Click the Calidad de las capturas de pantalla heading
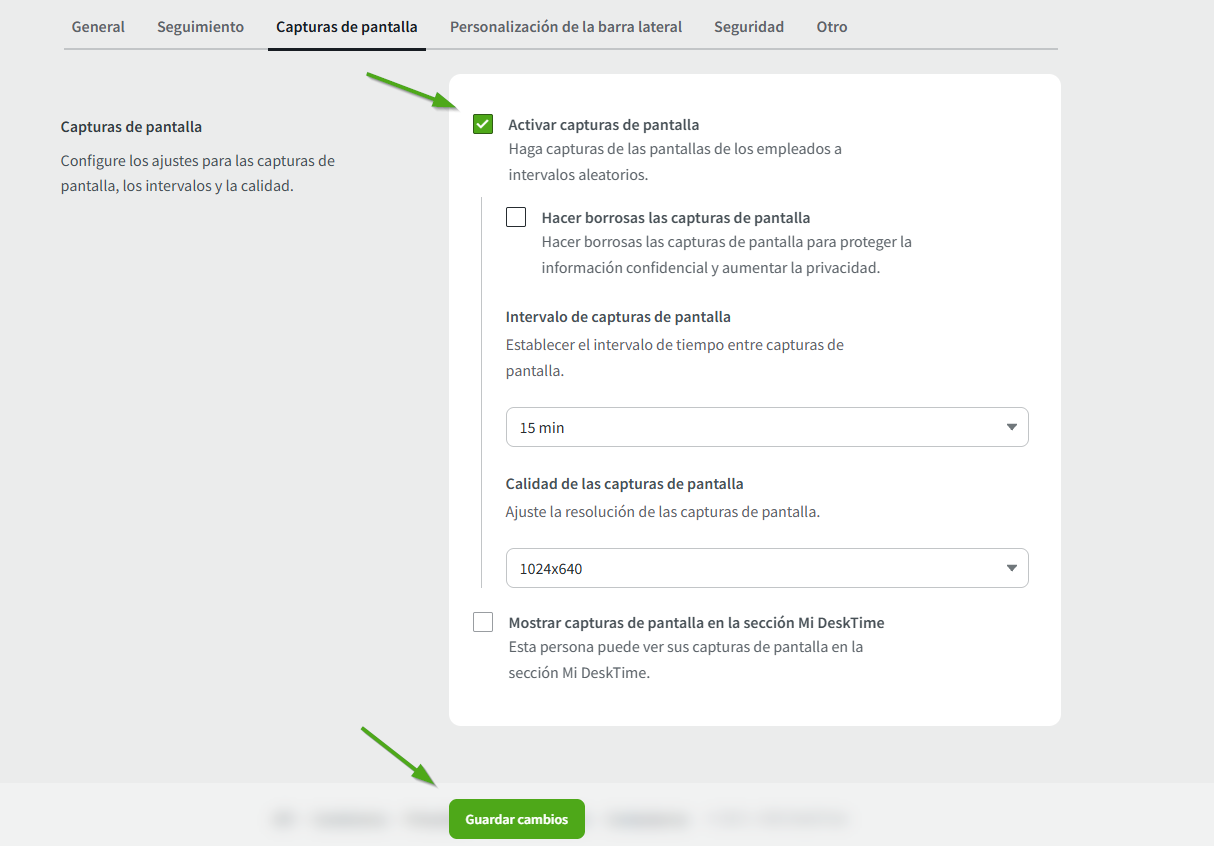 coord(624,483)
